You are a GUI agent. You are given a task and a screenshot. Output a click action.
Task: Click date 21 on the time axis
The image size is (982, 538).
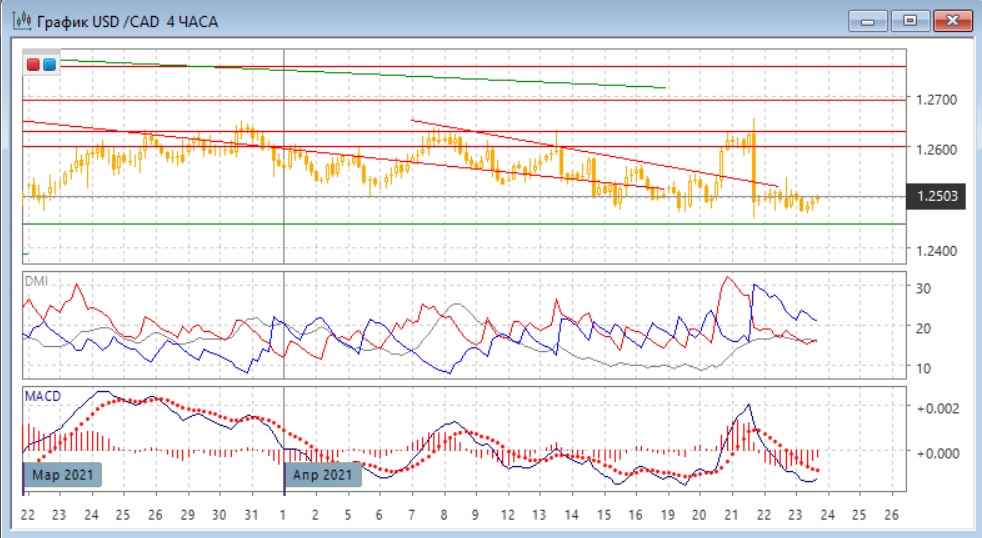731,514
